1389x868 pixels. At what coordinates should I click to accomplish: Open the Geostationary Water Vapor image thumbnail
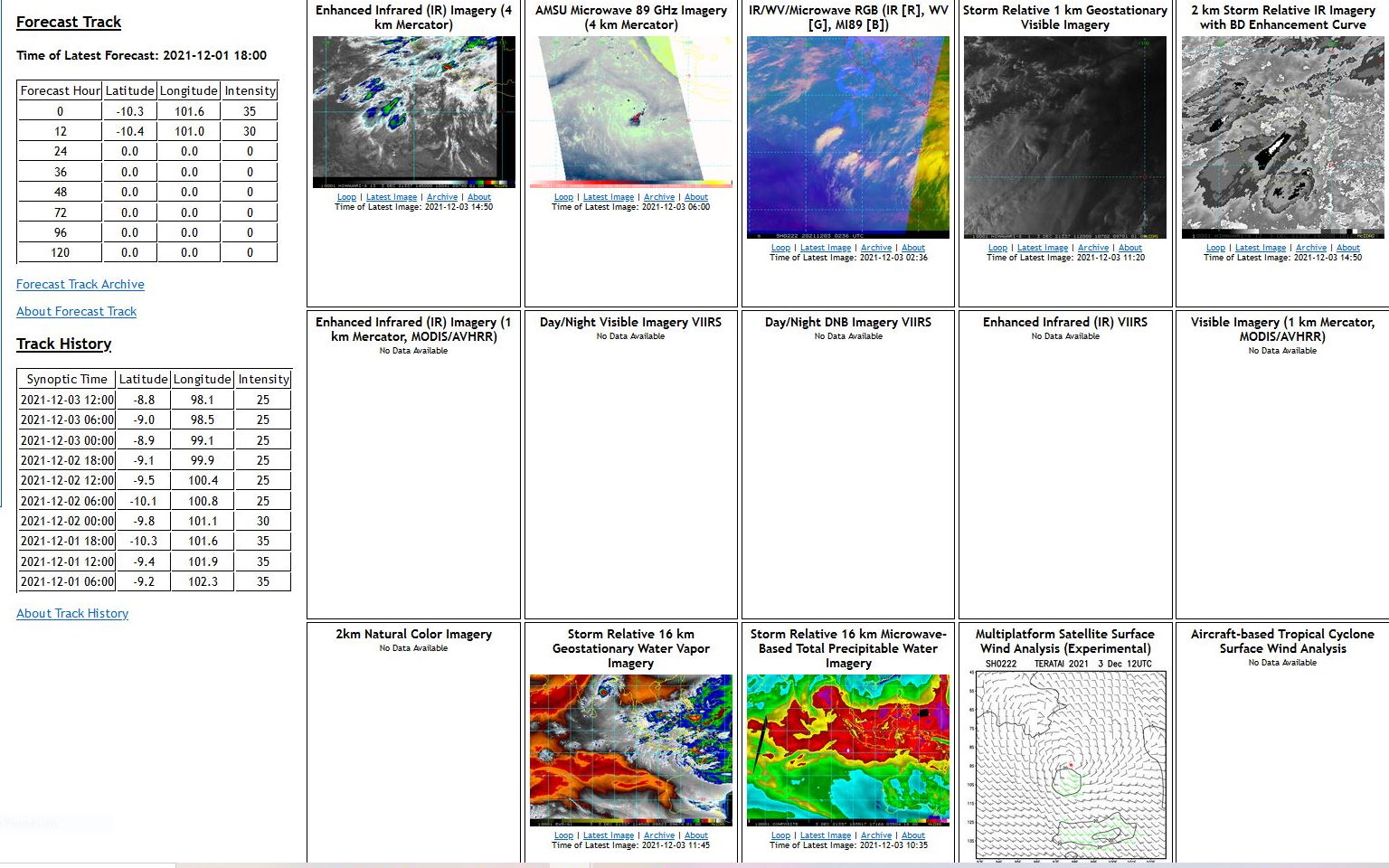coord(630,750)
